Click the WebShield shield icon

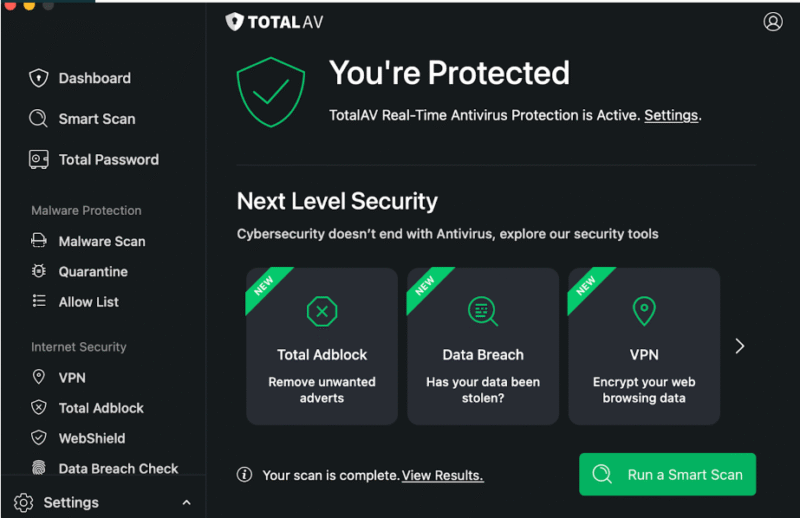pyautogui.click(x=39, y=438)
